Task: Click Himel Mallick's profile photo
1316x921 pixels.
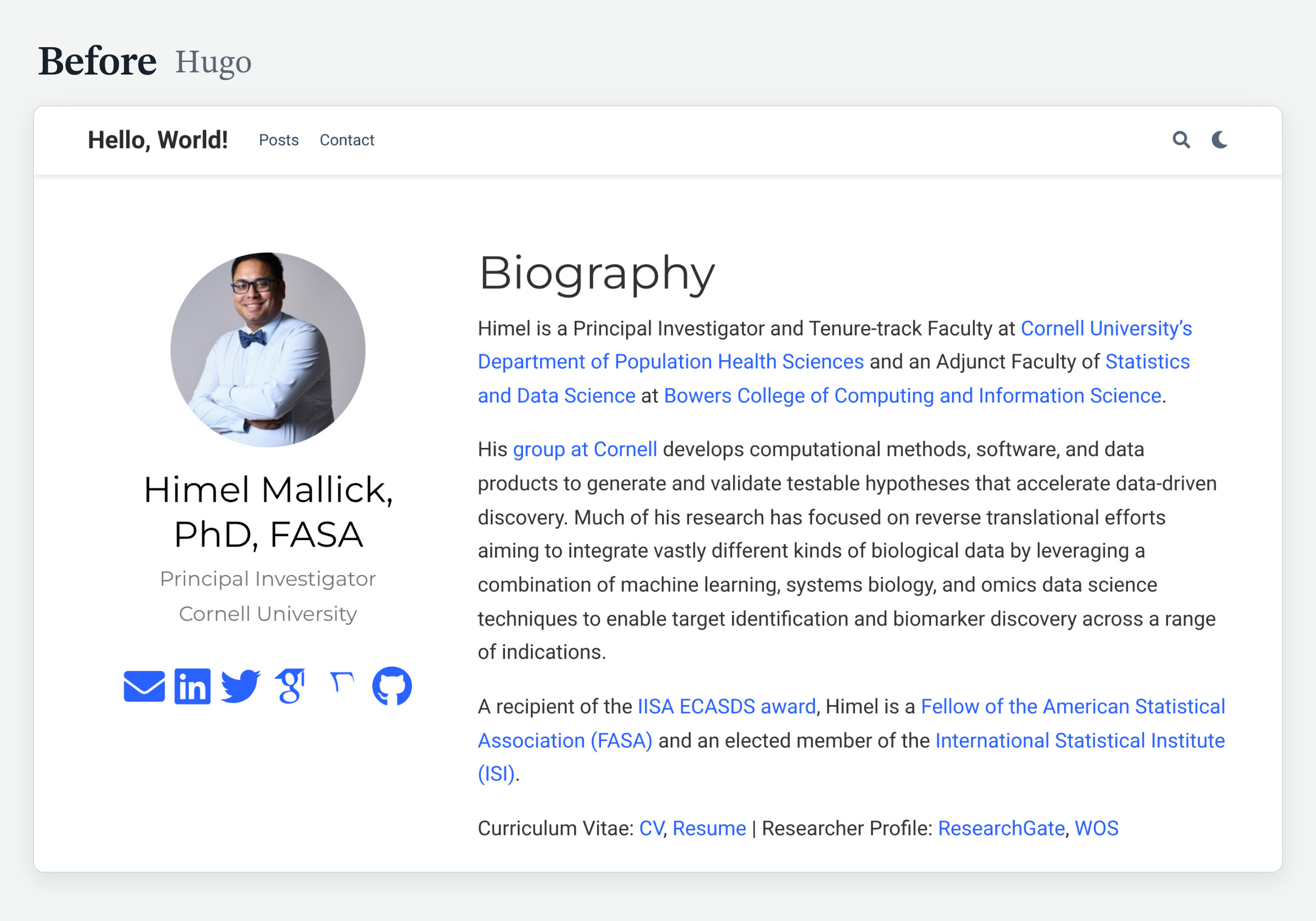Action: pos(268,350)
